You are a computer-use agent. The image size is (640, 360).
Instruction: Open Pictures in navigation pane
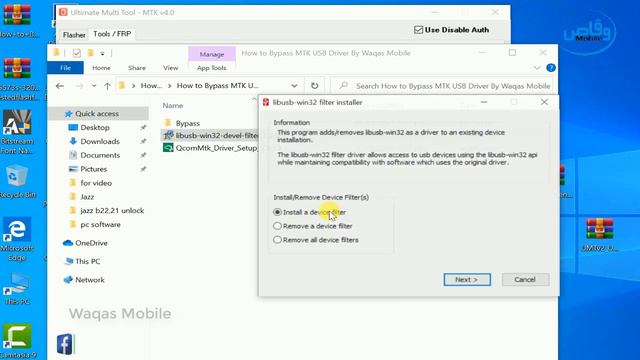pos(93,169)
